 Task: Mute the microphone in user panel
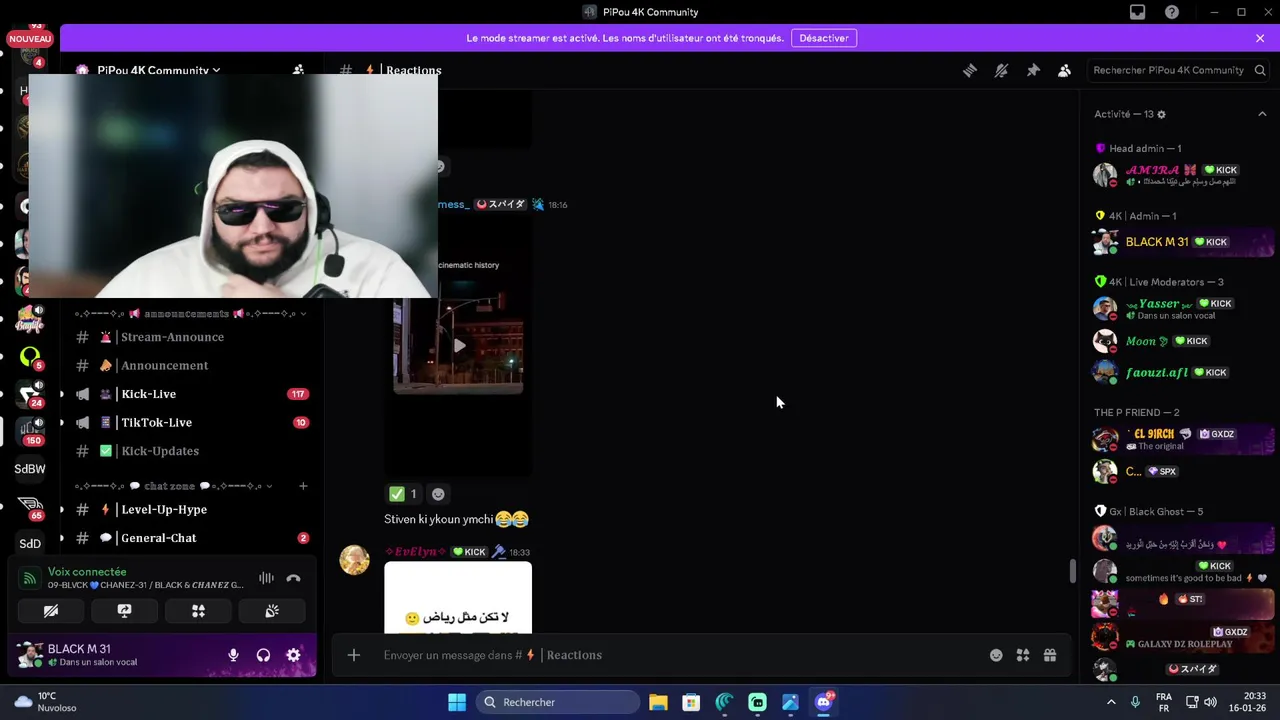(x=233, y=655)
